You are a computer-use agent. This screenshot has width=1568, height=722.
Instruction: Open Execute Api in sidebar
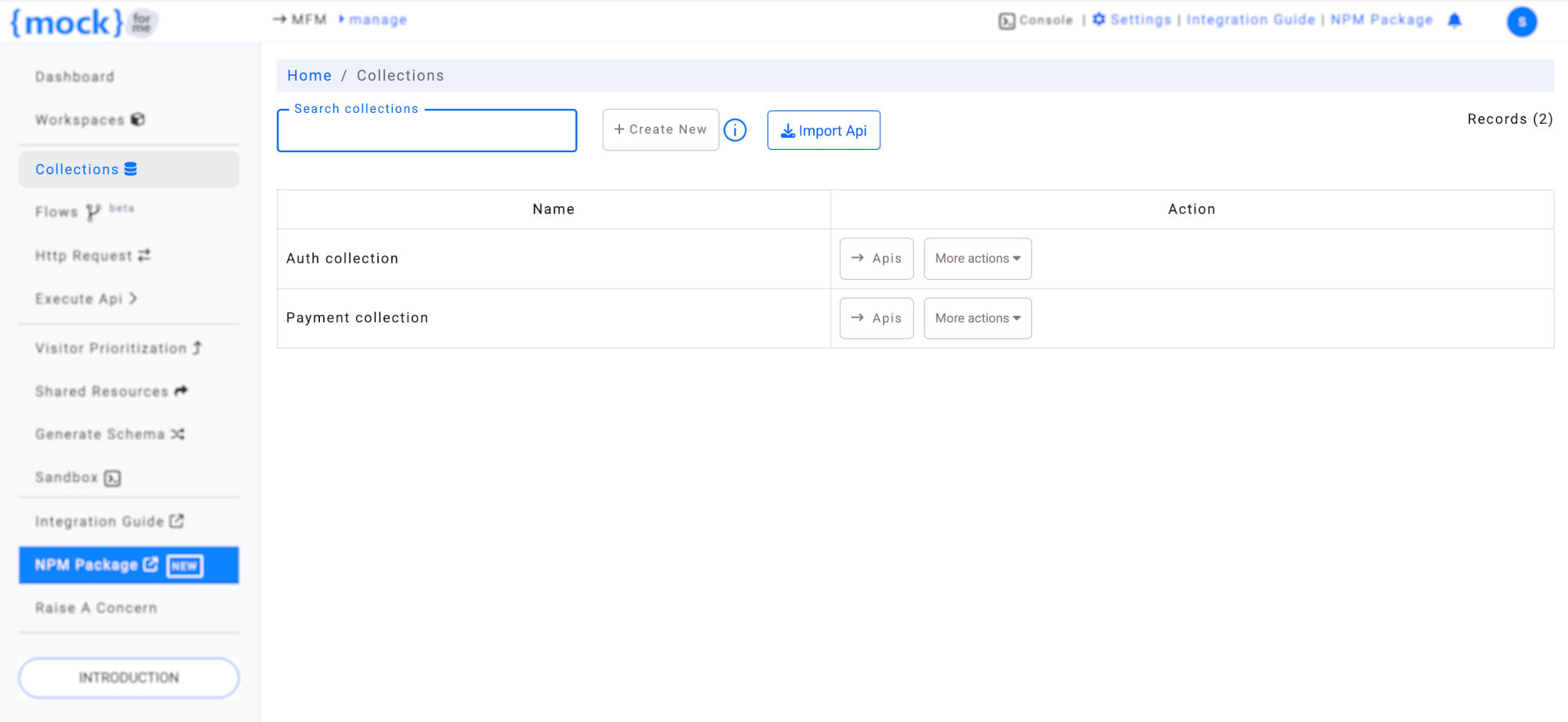click(x=86, y=299)
